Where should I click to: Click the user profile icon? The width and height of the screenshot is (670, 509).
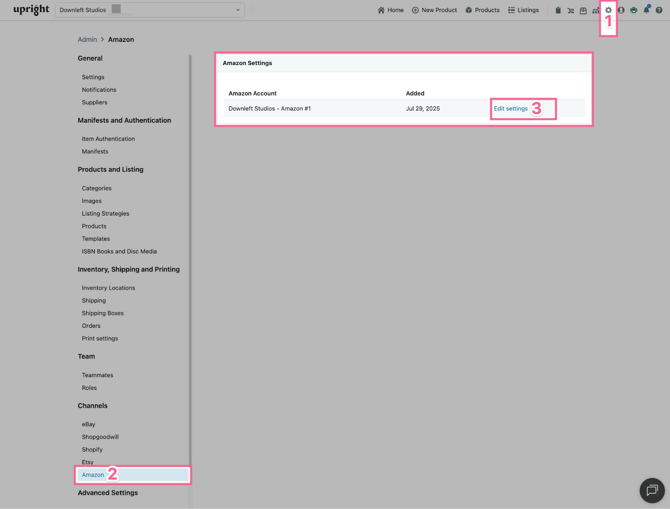[x=621, y=10]
